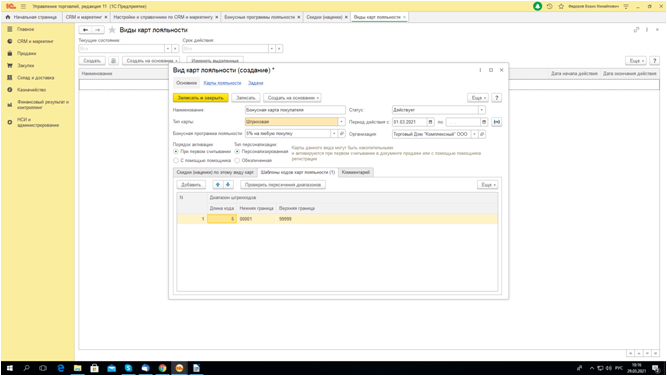This screenshot has width=667, height=376.
Task: Expand the Срок действия filter dropdown
Action: click(x=271, y=48)
